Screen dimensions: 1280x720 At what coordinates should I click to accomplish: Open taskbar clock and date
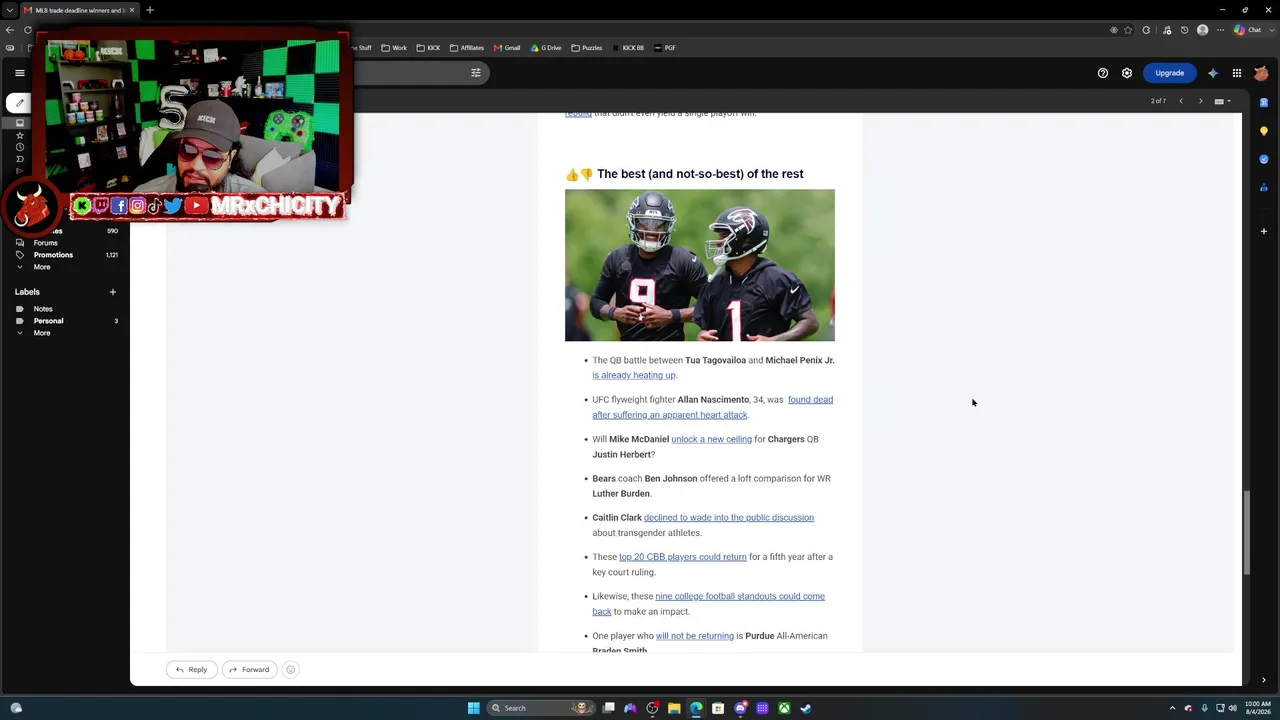(1257, 708)
